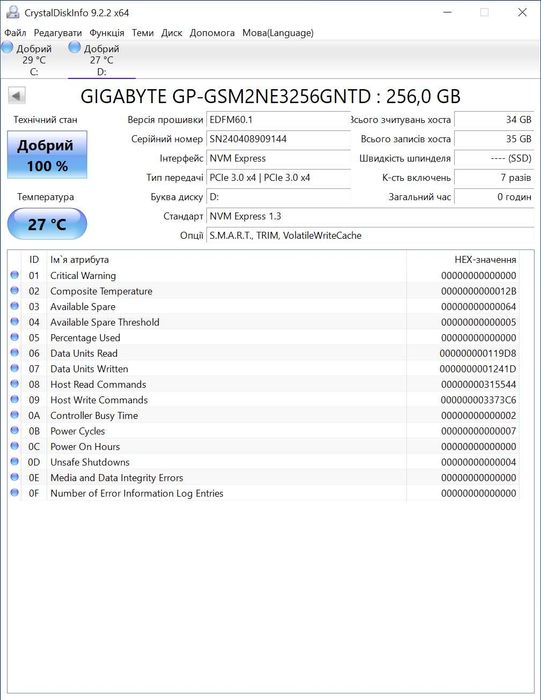This screenshot has height=700, width=541.
Task: Minimize the CrystalDiskInfo window
Action: (x=447, y=12)
